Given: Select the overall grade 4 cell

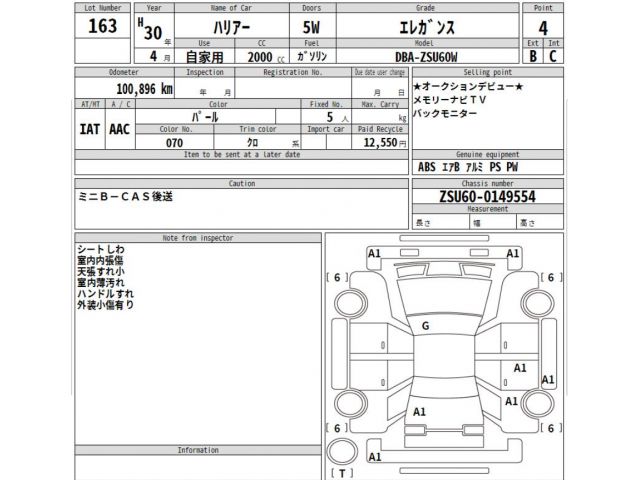Looking at the screenshot, I should pyautogui.click(x=543, y=27).
